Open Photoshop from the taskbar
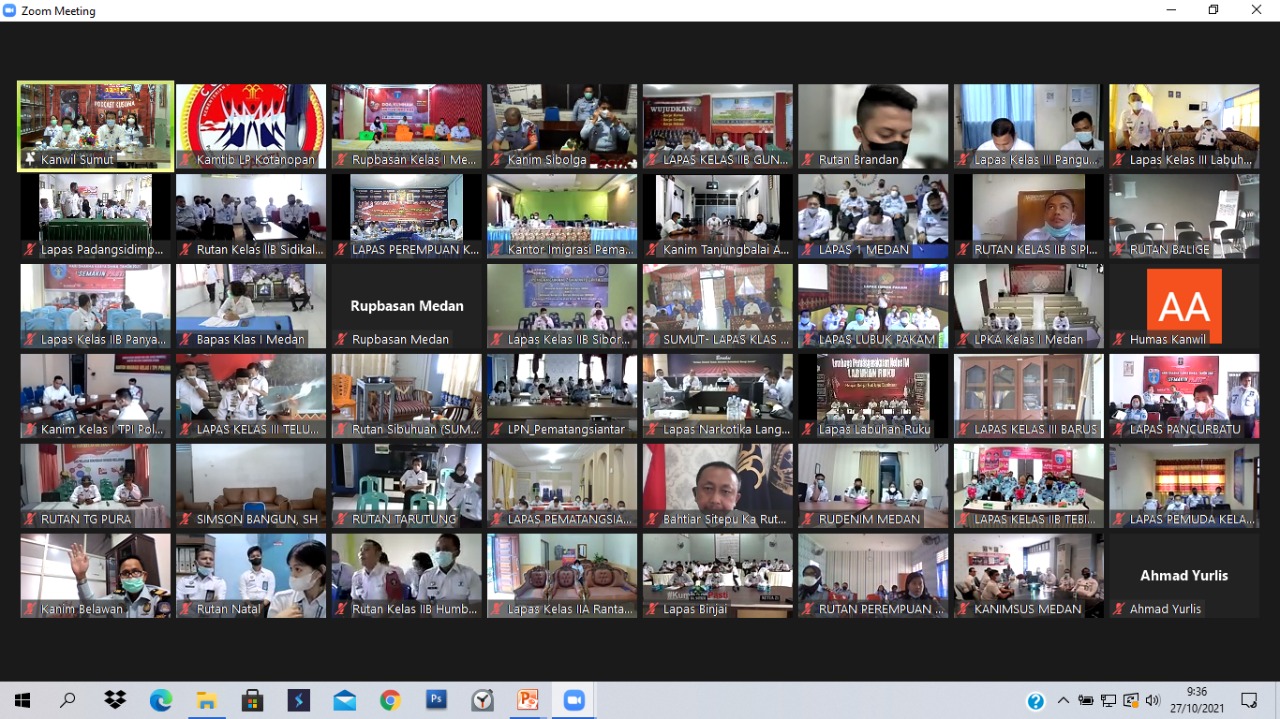Screen dimensions: 1280x719 (x=436, y=700)
